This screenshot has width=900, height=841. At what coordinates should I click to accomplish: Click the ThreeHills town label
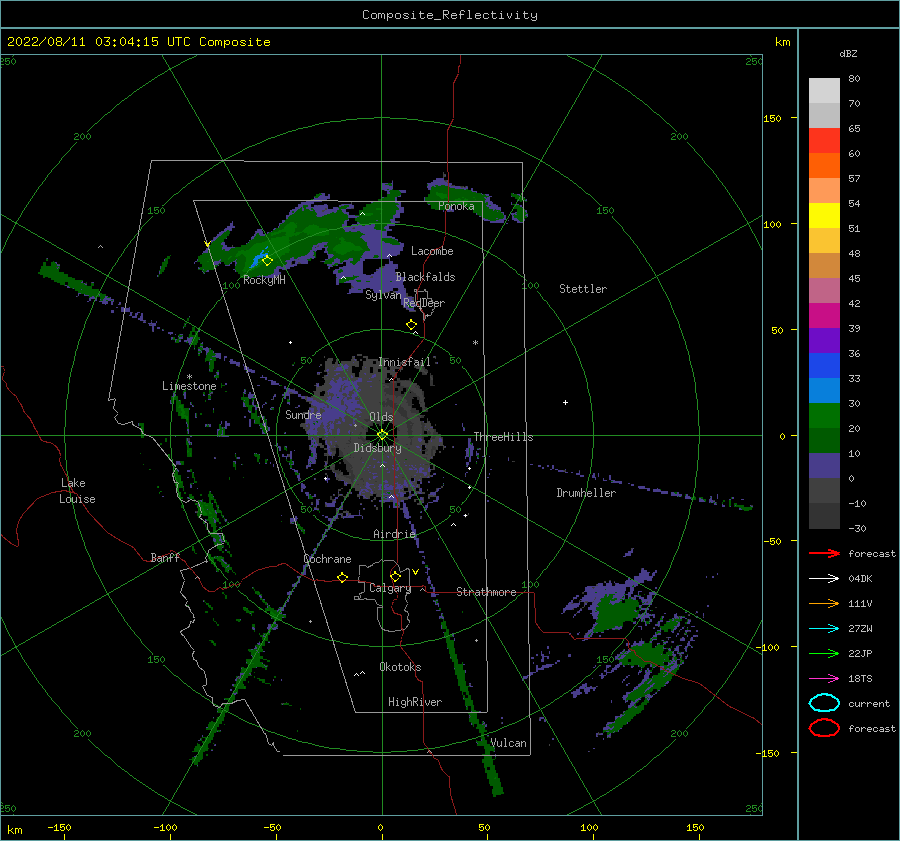click(503, 437)
